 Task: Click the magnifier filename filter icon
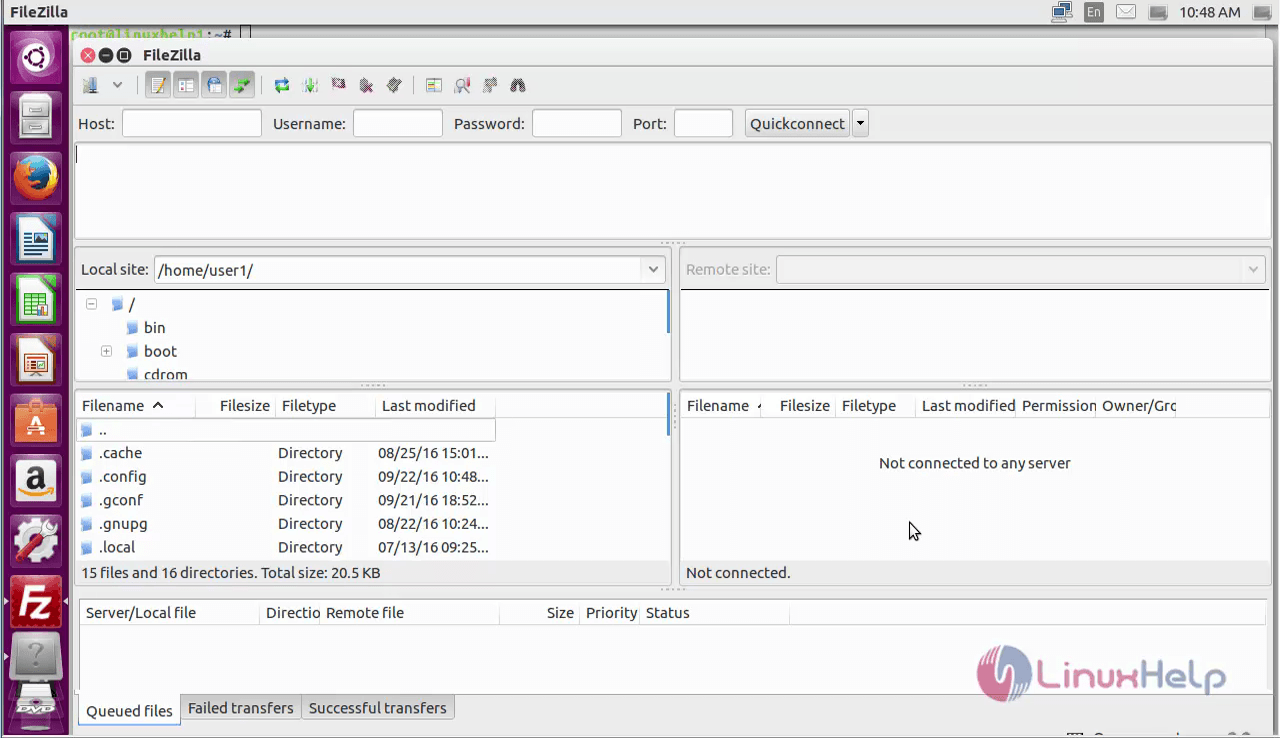pyautogui.click(x=461, y=85)
